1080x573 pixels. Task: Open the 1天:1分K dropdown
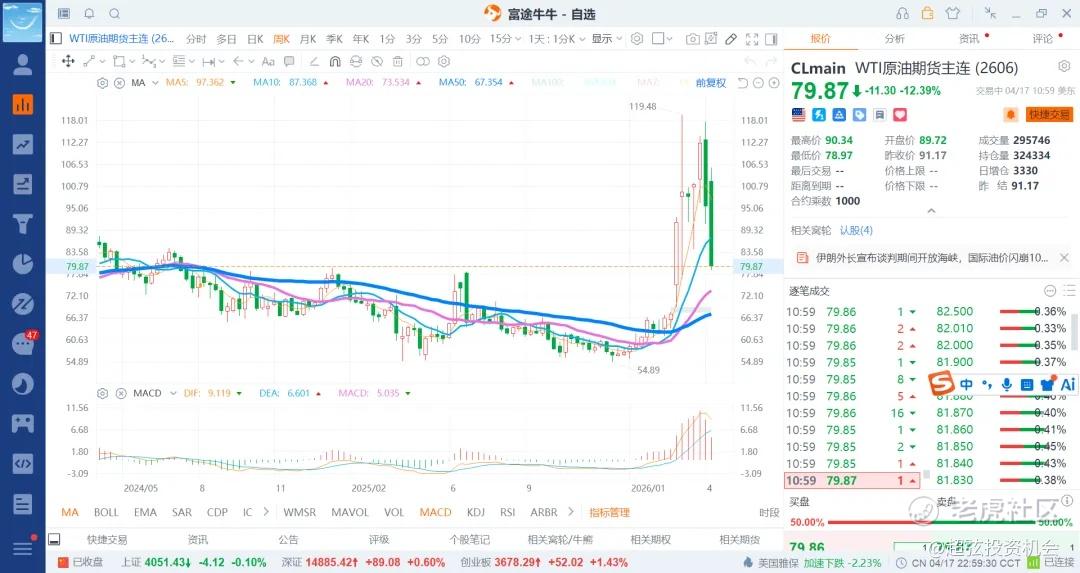557,39
